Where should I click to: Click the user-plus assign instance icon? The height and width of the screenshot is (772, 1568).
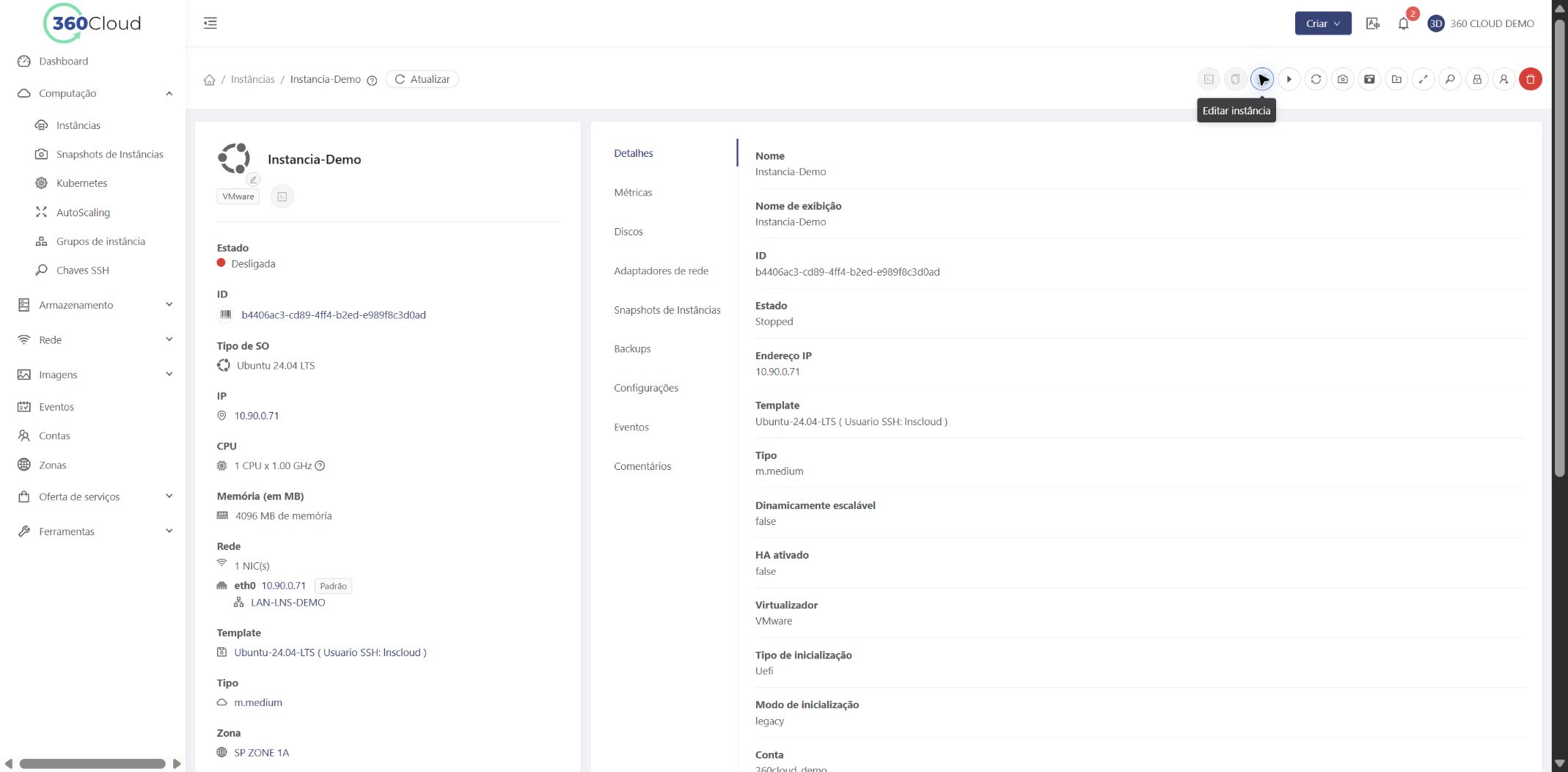click(x=1503, y=79)
